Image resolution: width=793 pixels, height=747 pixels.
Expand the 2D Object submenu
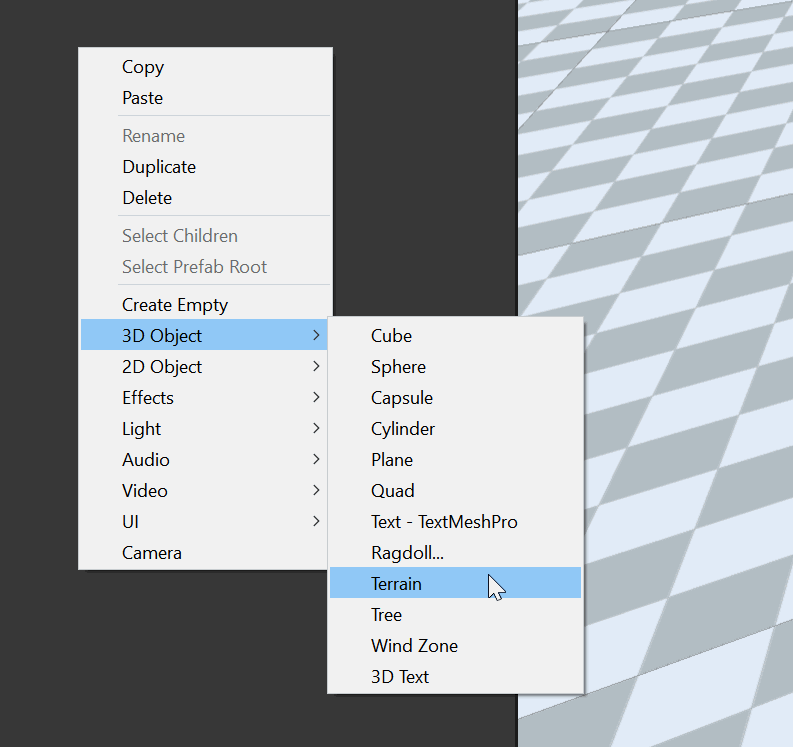tap(162, 367)
